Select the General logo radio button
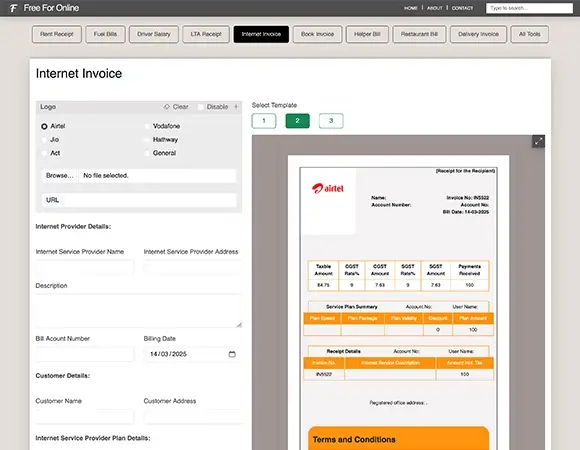Screen dimensions: 580x450 [147, 153]
